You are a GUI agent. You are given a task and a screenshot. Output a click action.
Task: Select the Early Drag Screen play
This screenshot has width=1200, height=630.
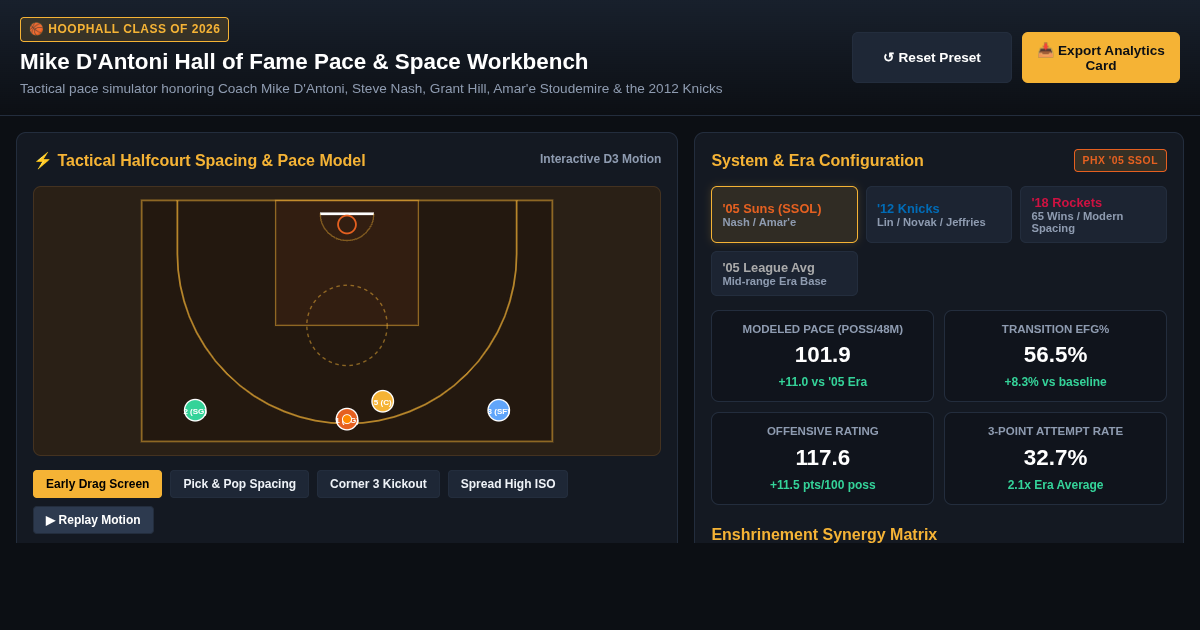[x=97, y=484]
